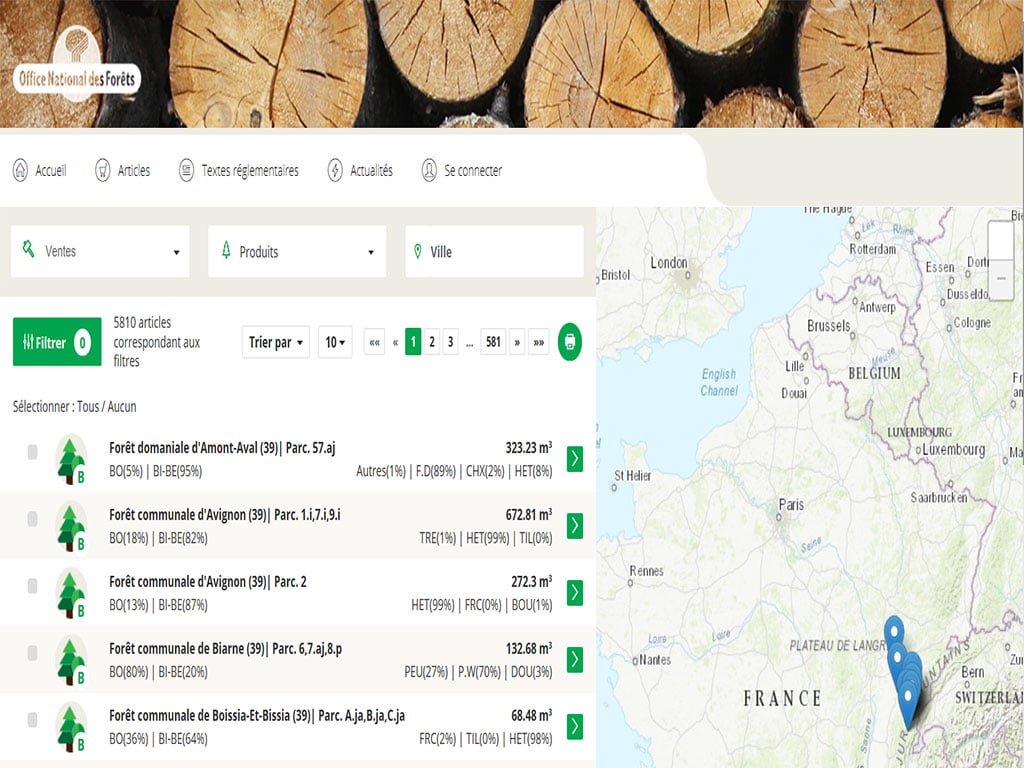Viewport: 1024px width, 768px height.
Task: Go to first page of results
Action: [374, 342]
